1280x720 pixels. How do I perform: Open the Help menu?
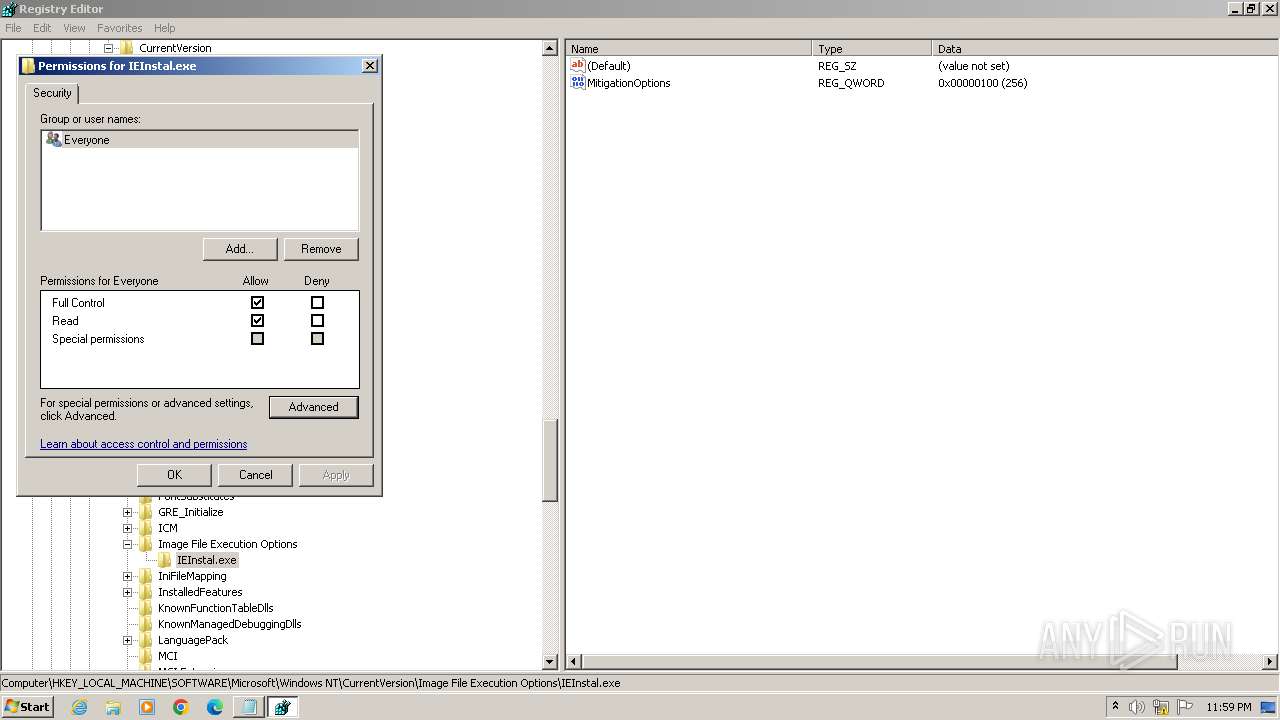pyautogui.click(x=165, y=28)
